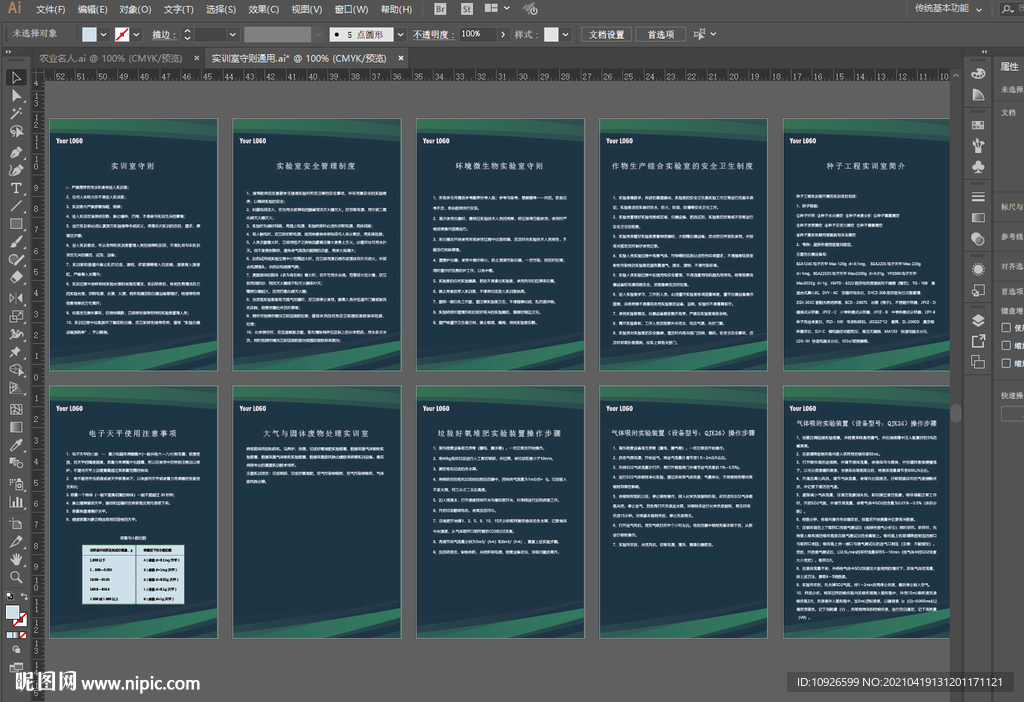Select the Slice tool
1024x702 pixels.
tap(16, 541)
